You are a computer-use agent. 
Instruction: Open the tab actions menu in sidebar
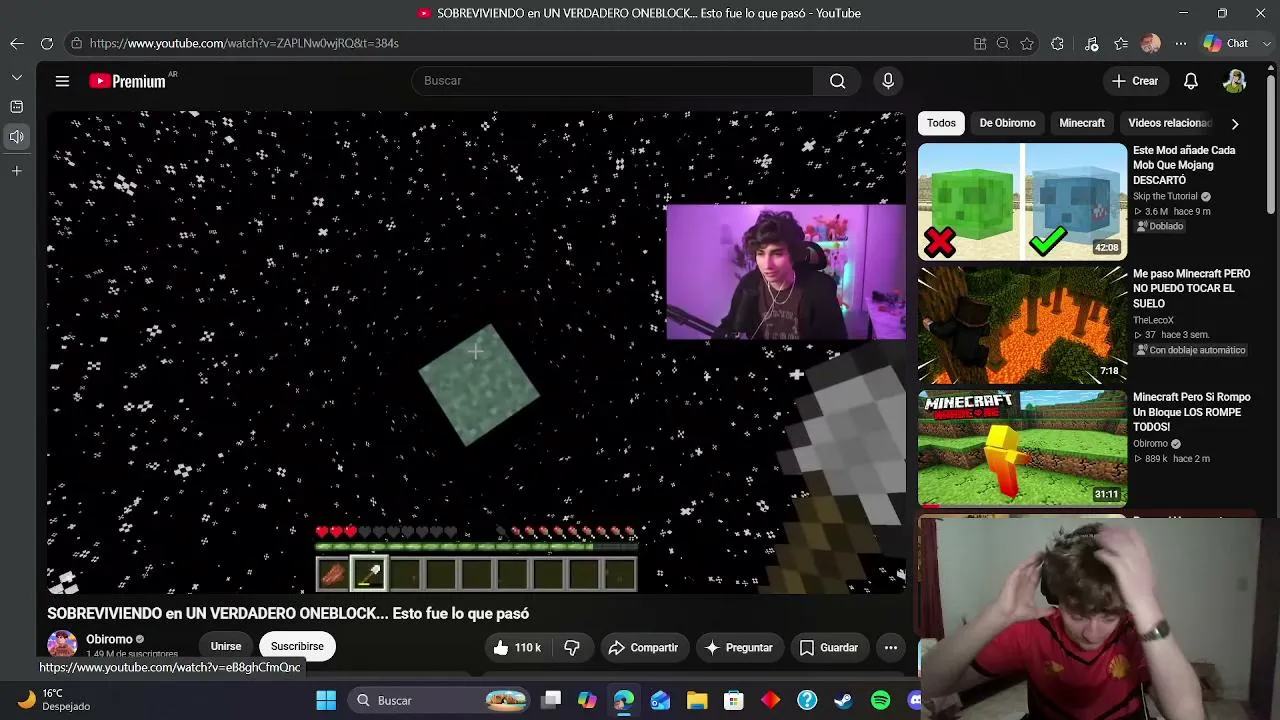(17, 77)
